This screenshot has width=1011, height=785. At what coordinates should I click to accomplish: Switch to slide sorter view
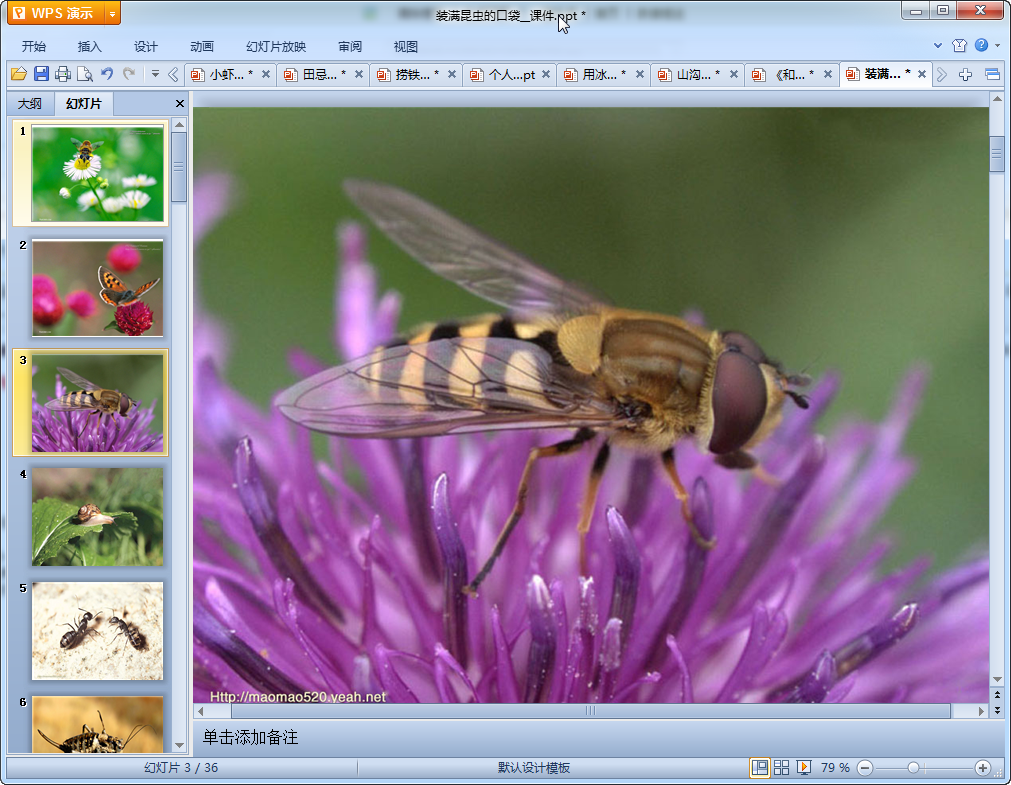782,767
